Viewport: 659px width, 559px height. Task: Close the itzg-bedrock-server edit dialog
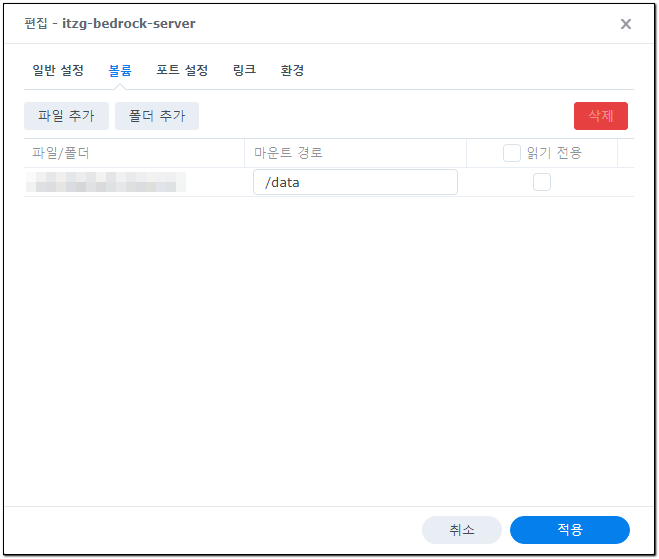[x=625, y=24]
